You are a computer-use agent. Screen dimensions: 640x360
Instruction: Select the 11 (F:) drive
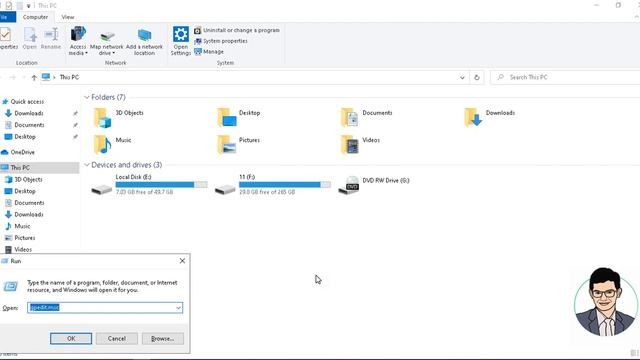click(x=272, y=184)
